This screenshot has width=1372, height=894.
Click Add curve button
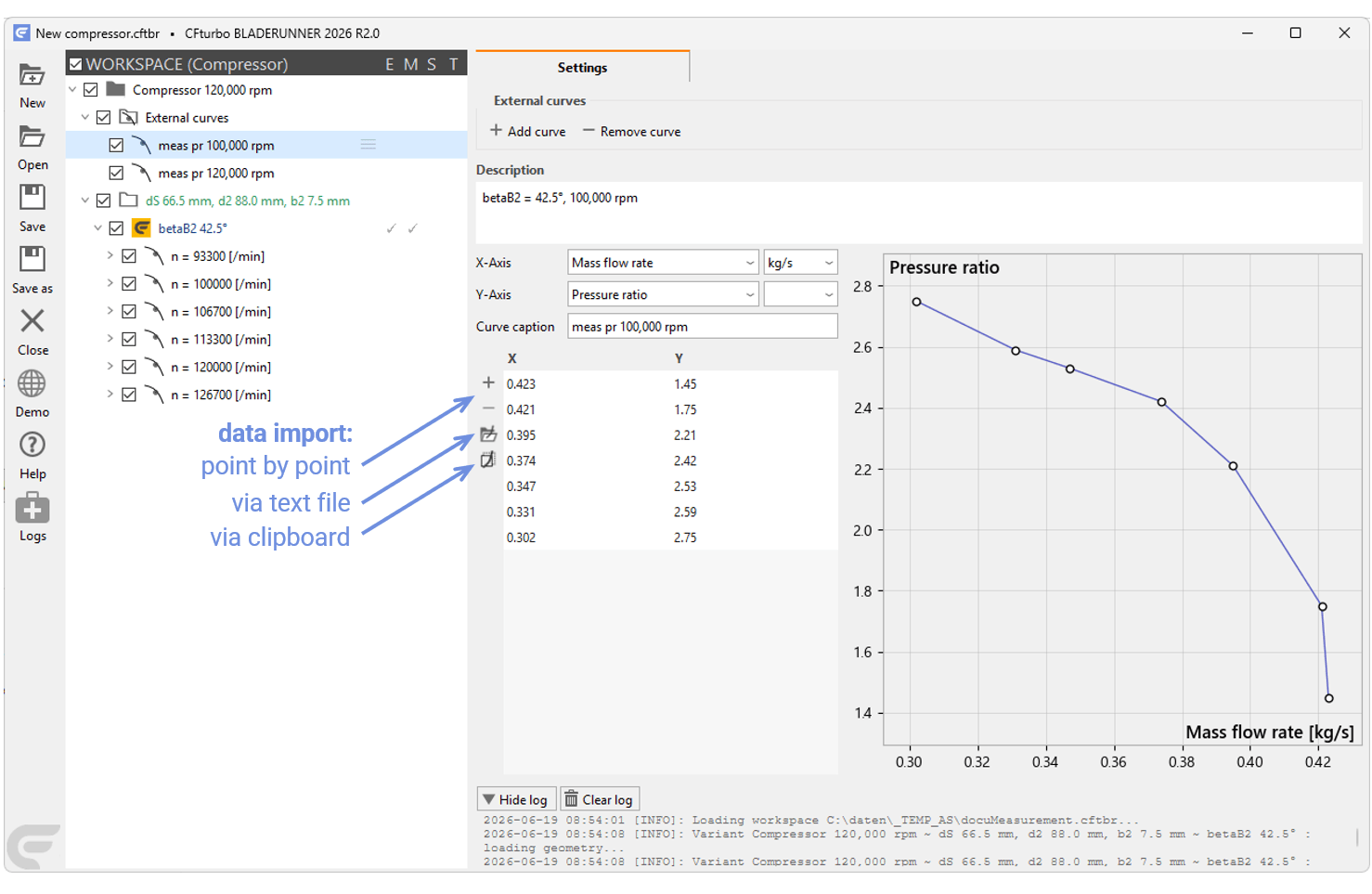tap(527, 132)
